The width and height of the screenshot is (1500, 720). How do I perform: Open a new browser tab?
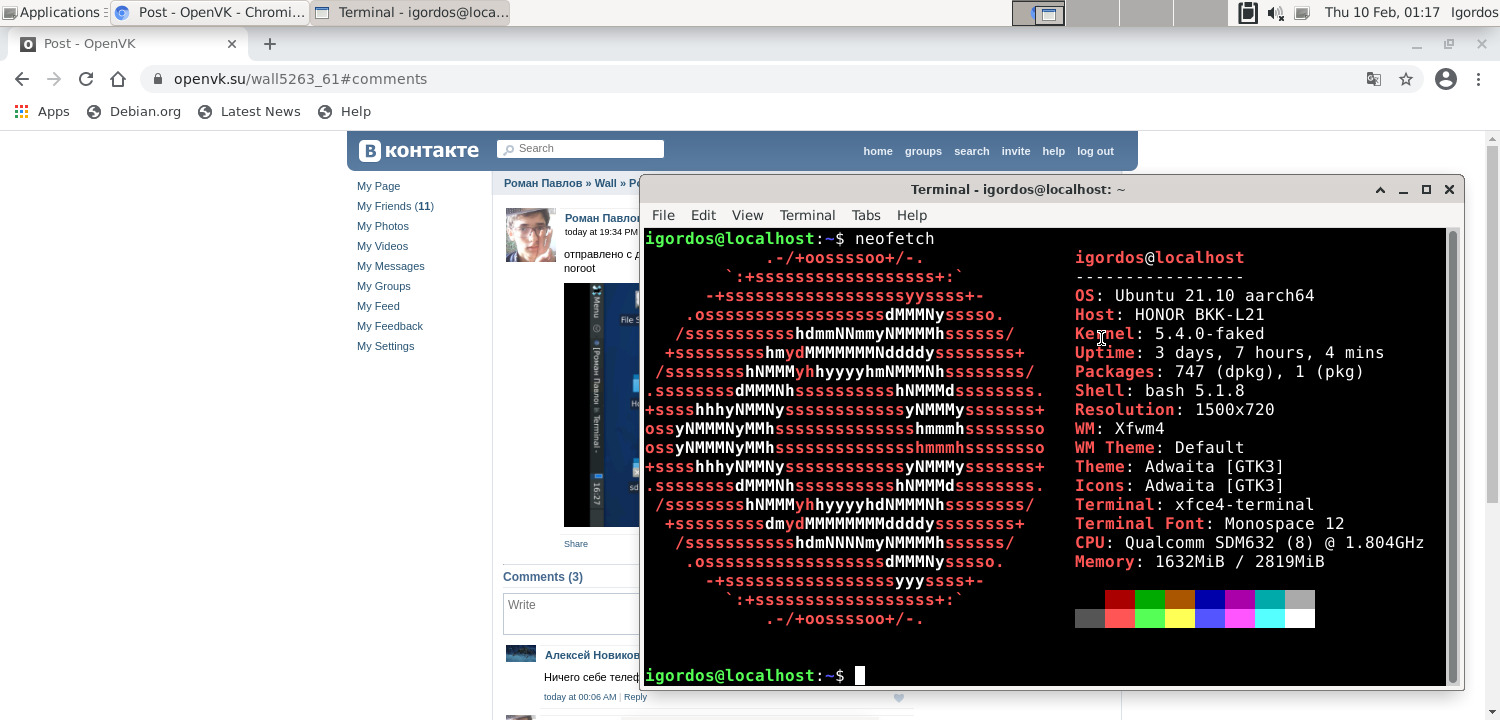(269, 44)
